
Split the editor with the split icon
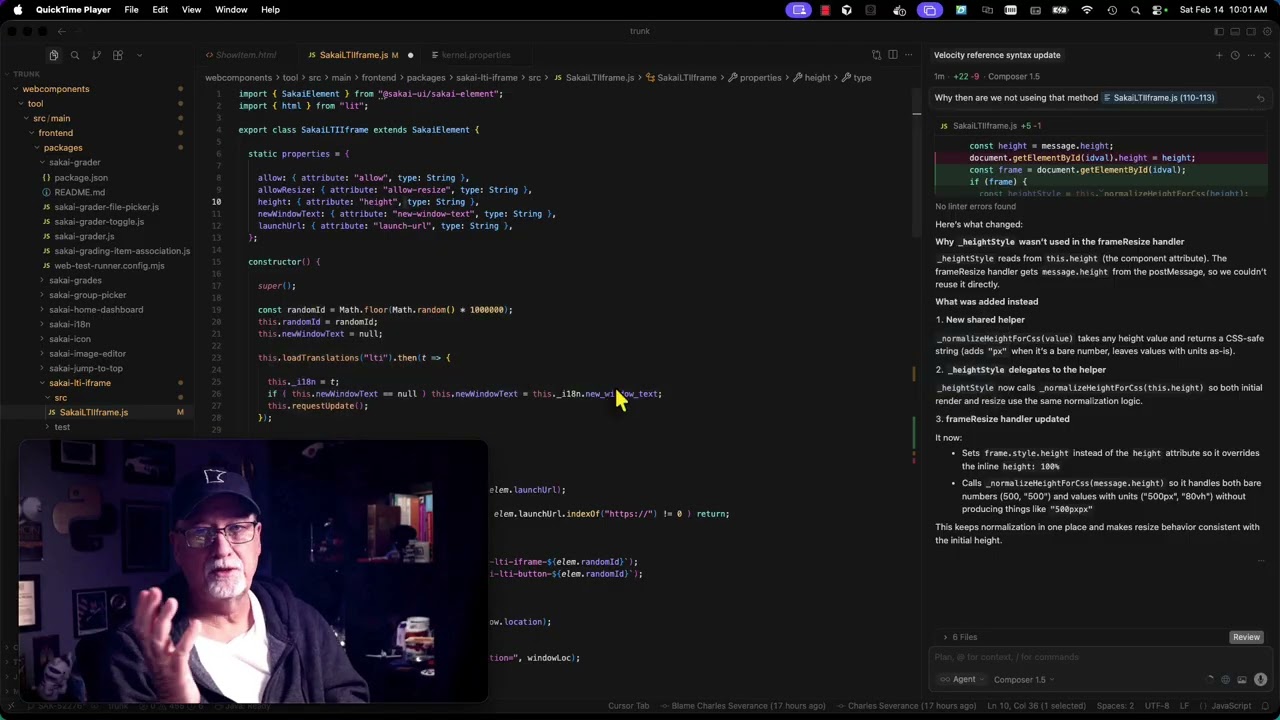[893, 55]
